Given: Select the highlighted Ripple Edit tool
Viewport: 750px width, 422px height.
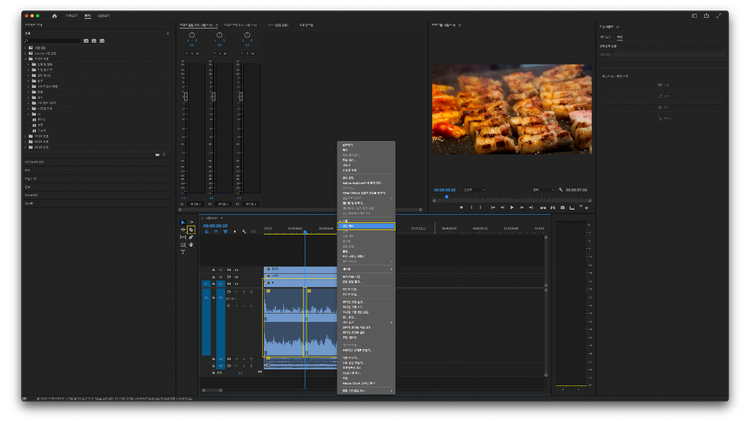Looking at the screenshot, I should pos(190,230).
